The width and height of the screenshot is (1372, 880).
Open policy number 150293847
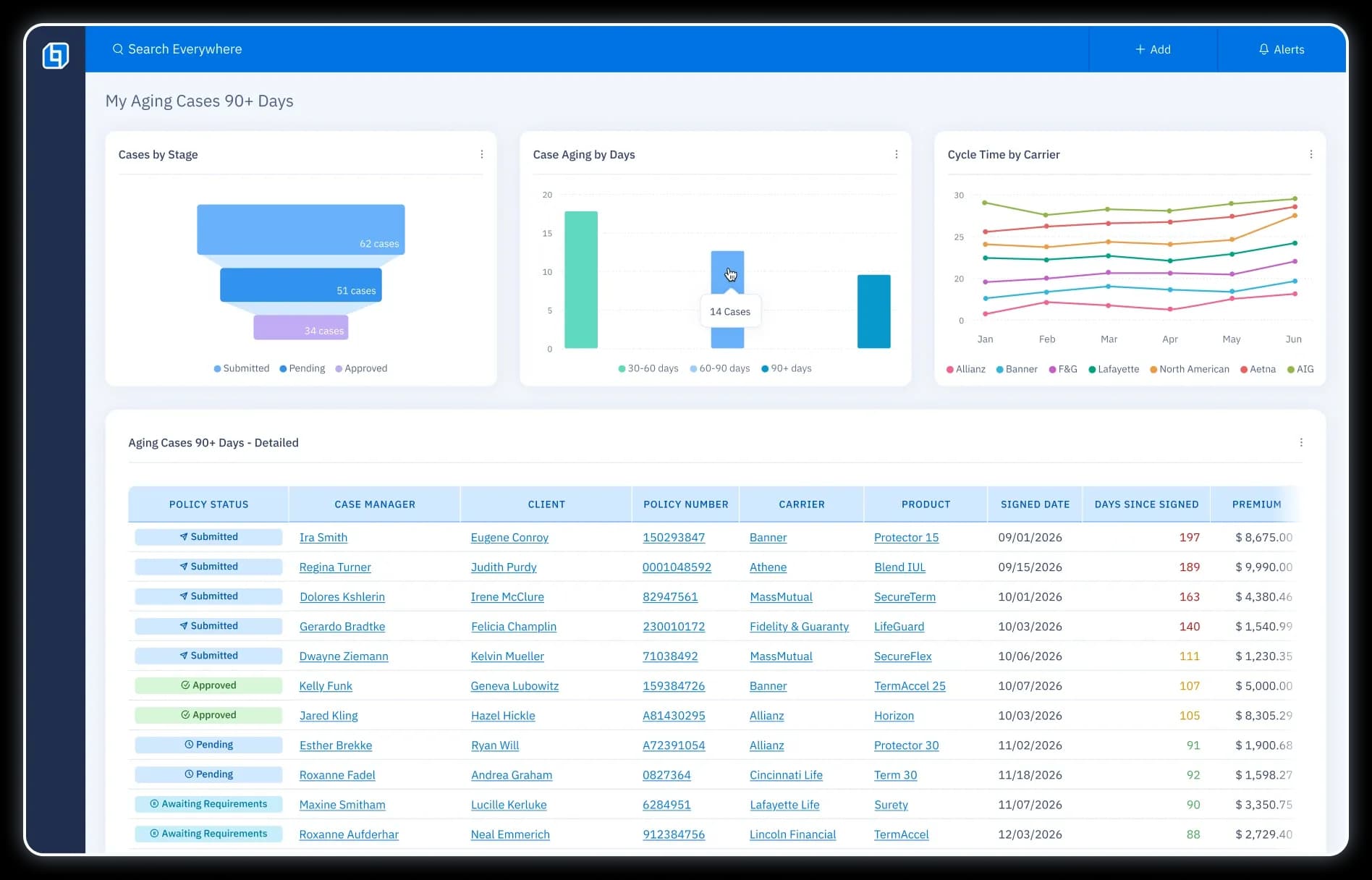[x=673, y=538]
